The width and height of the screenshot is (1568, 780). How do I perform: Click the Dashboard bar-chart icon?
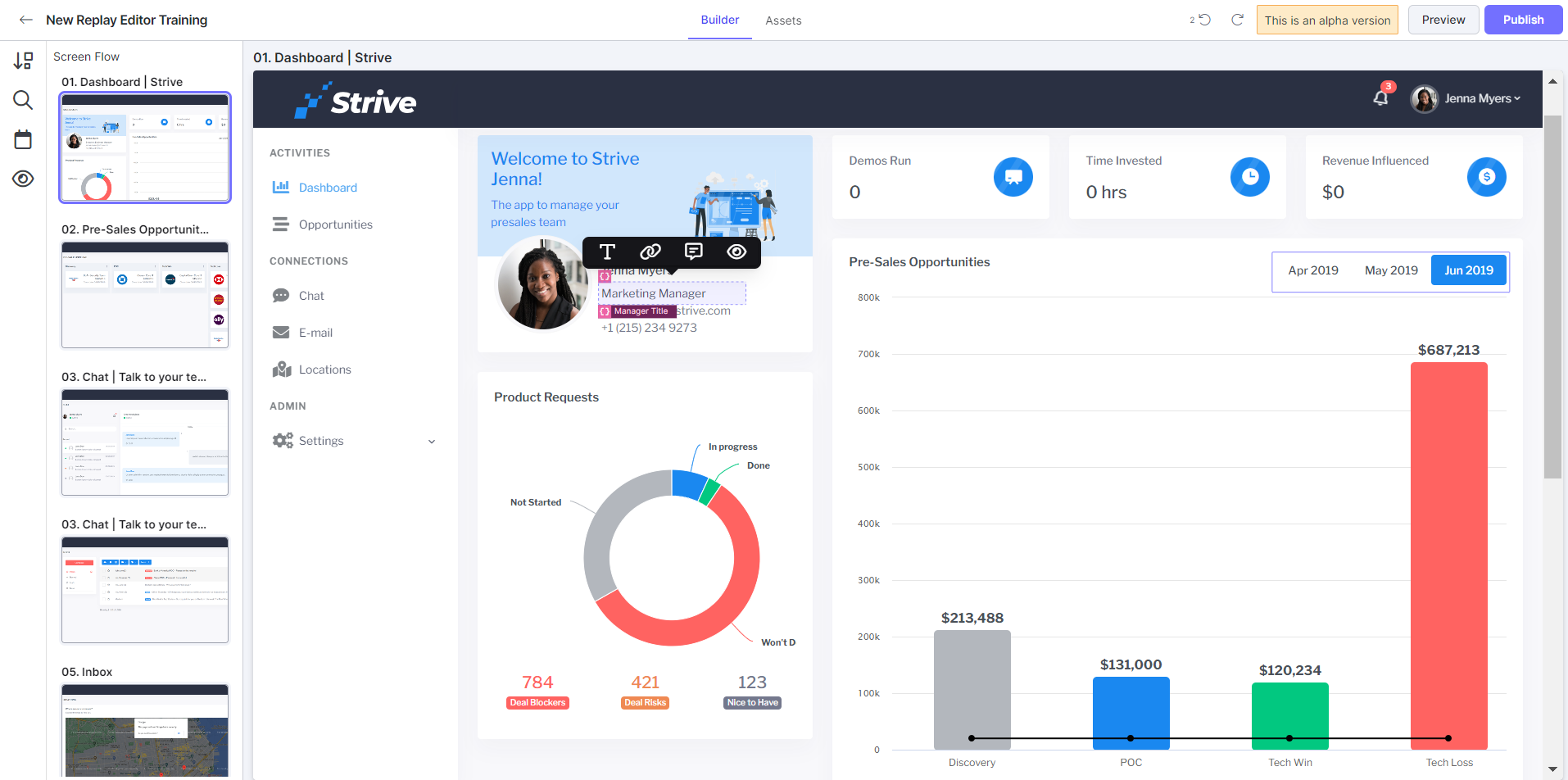(281, 187)
